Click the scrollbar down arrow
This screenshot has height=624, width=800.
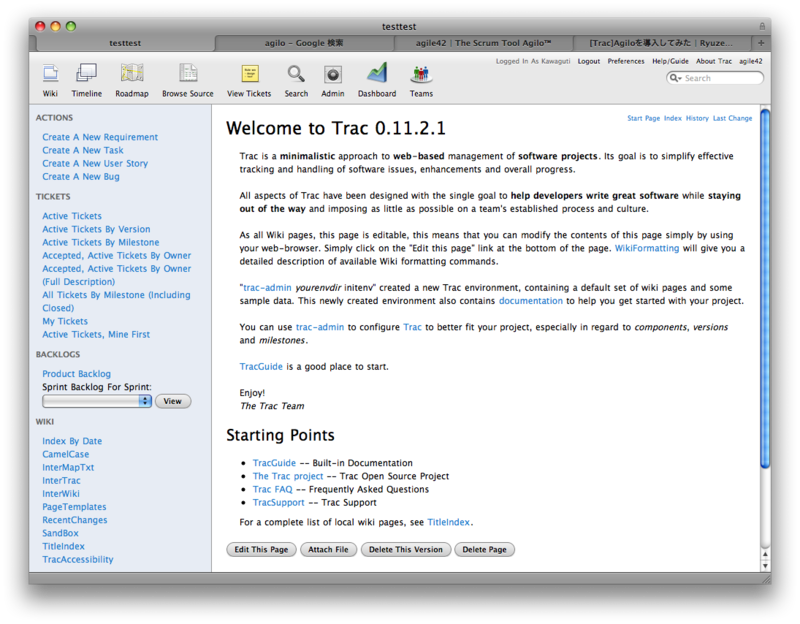pos(765,566)
